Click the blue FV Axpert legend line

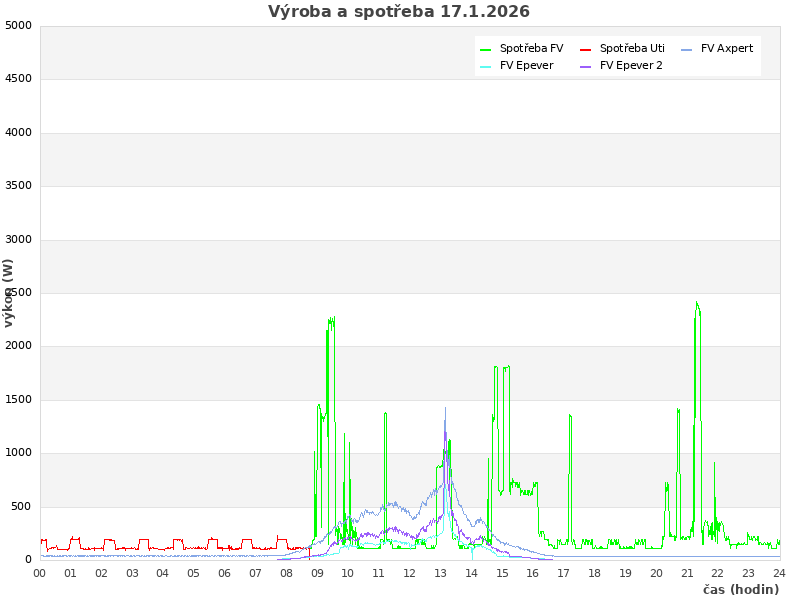coord(687,49)
